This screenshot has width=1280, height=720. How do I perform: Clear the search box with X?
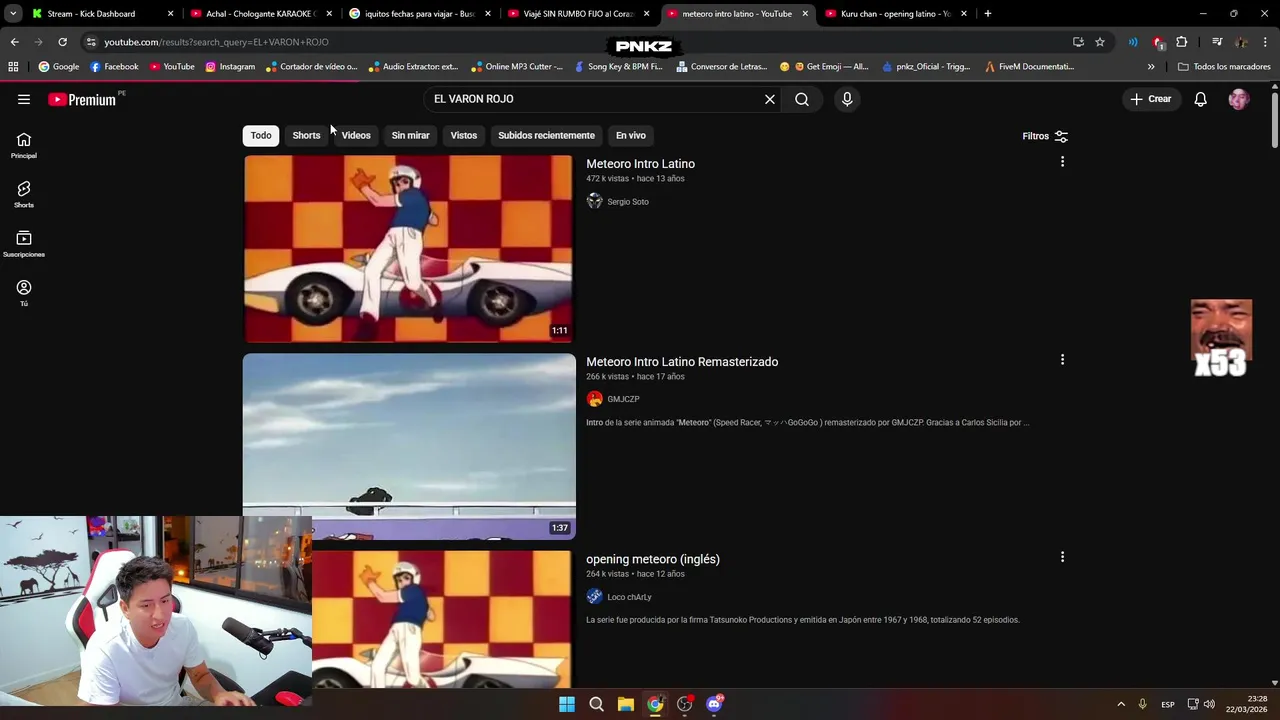pos(770,99)
